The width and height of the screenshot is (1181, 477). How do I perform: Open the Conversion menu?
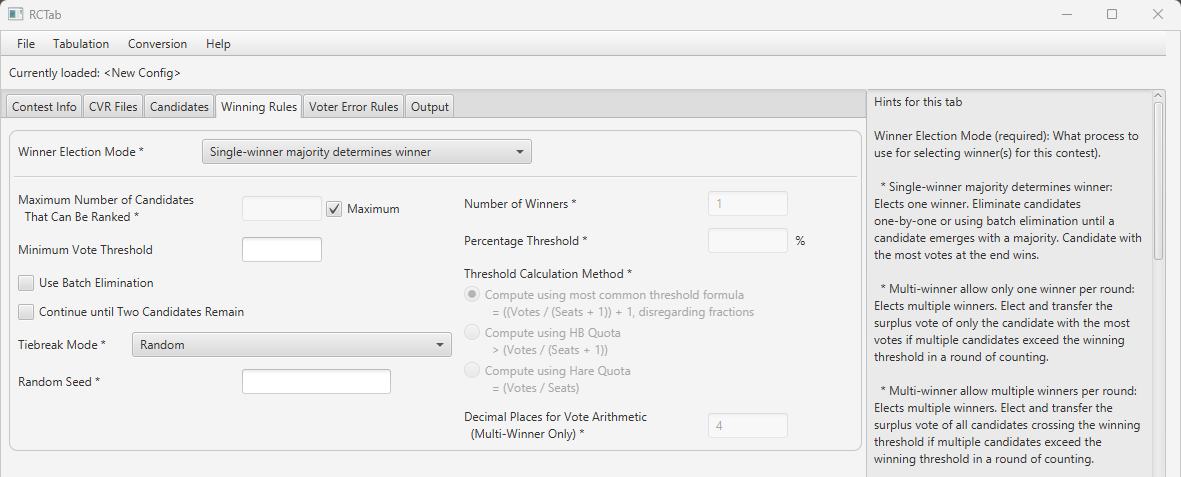click(x=157, y=44)
